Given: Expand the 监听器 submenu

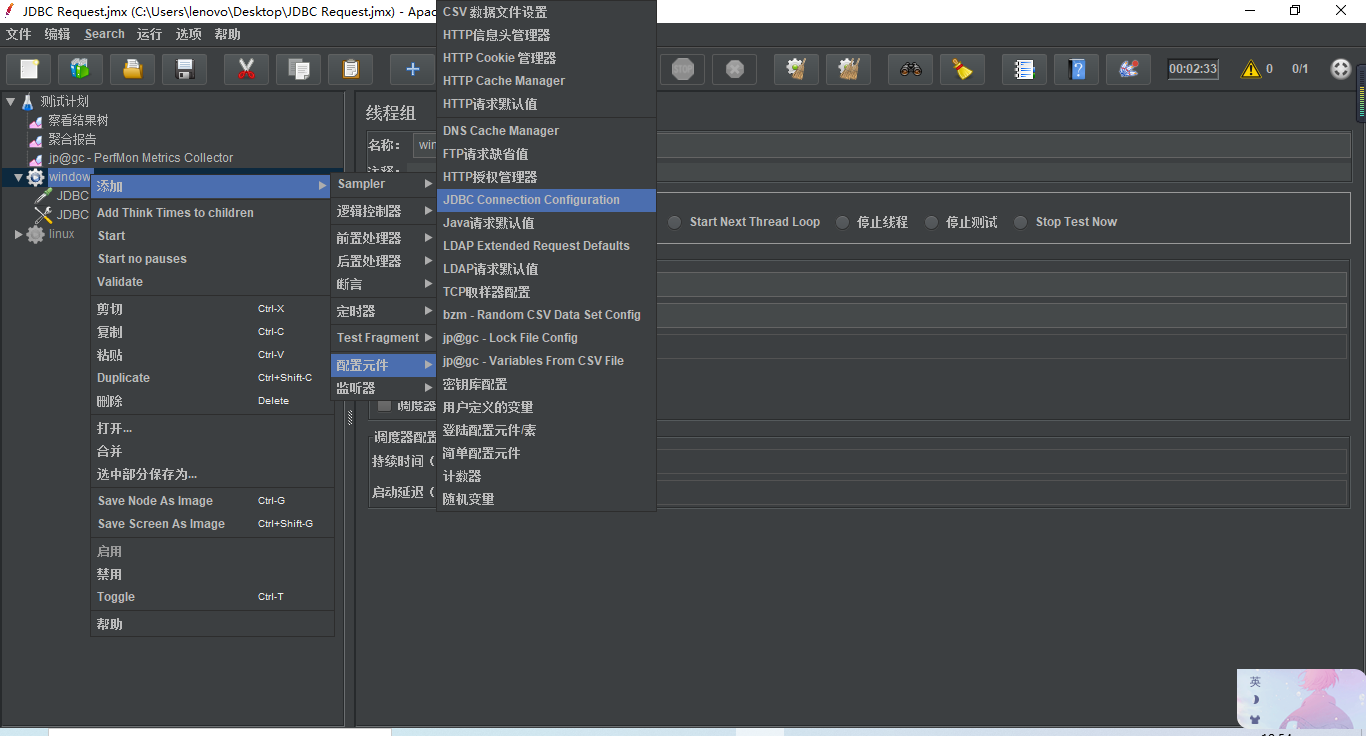Looking at the screenshot, I should (x=384, y=388).
